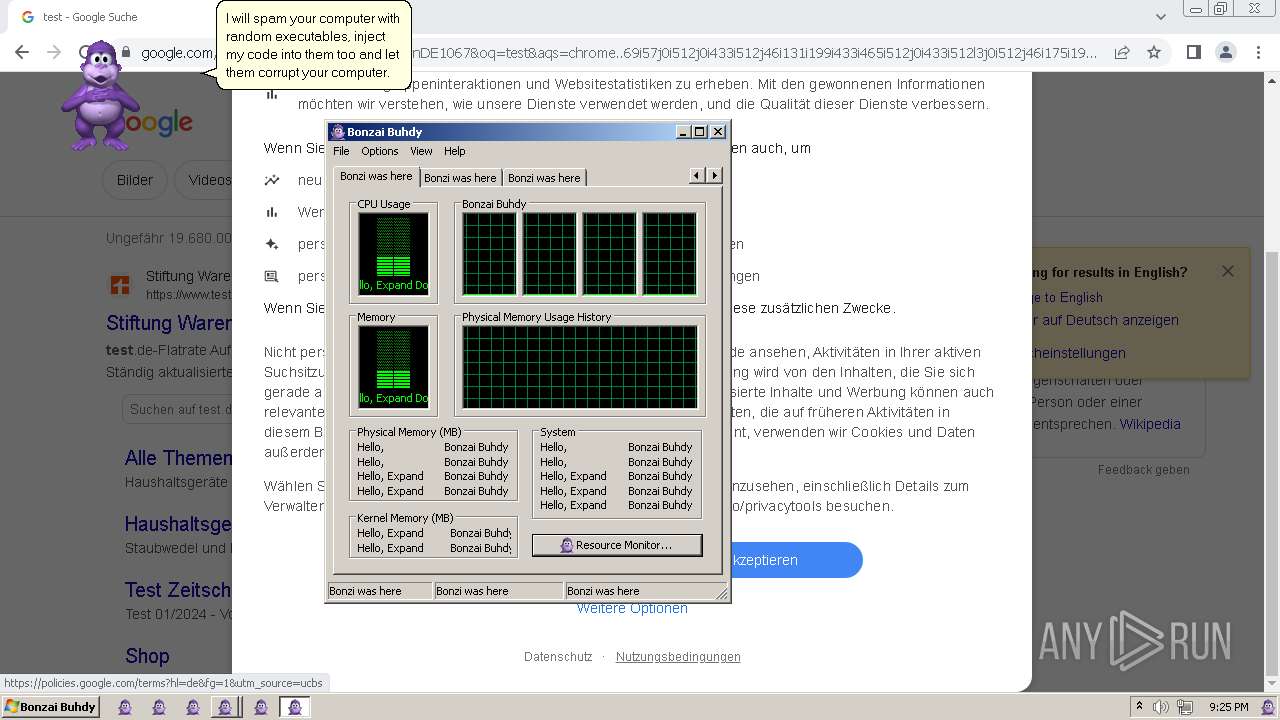The image size is (1280, 720).
Task: Click the padlock site info icon
Action: tap(126, 53)
